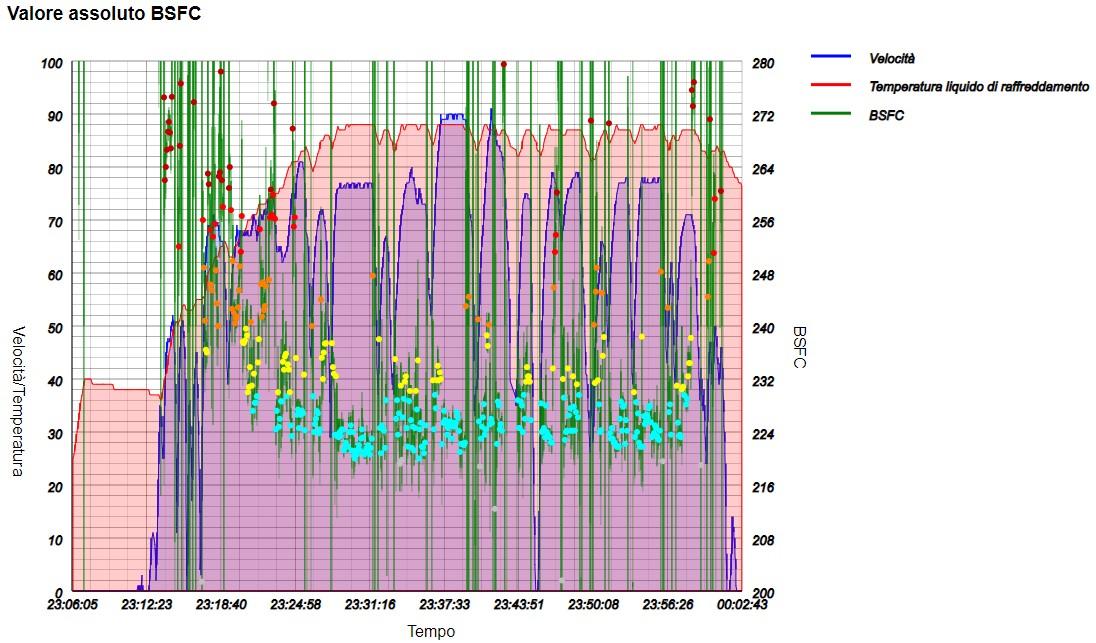Click the 23:56:26 time tick label
The image size is (1096, 643).
665,605
